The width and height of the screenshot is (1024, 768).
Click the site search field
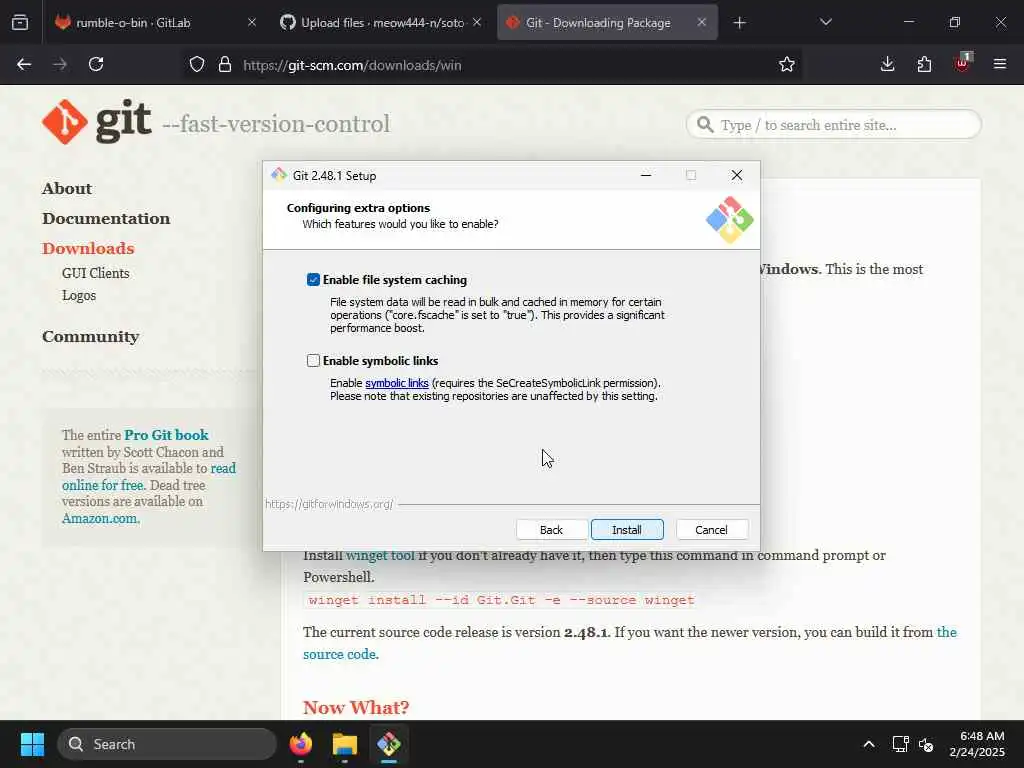tap(833, 124)
